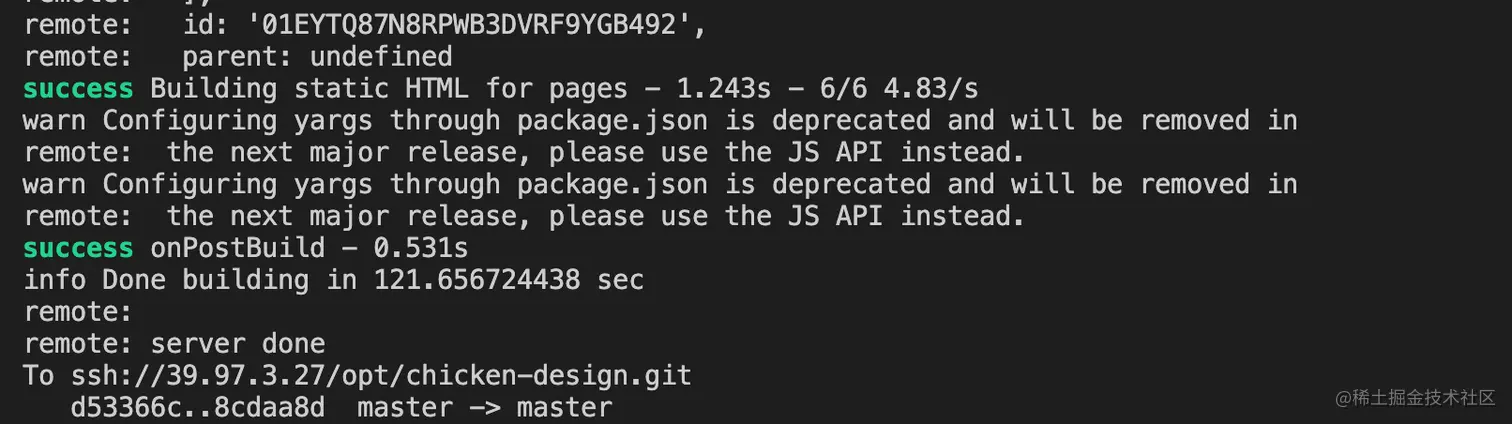
Task: Click the 'info Done building in 121.656724438 sec' line
Action: point(333,280)
